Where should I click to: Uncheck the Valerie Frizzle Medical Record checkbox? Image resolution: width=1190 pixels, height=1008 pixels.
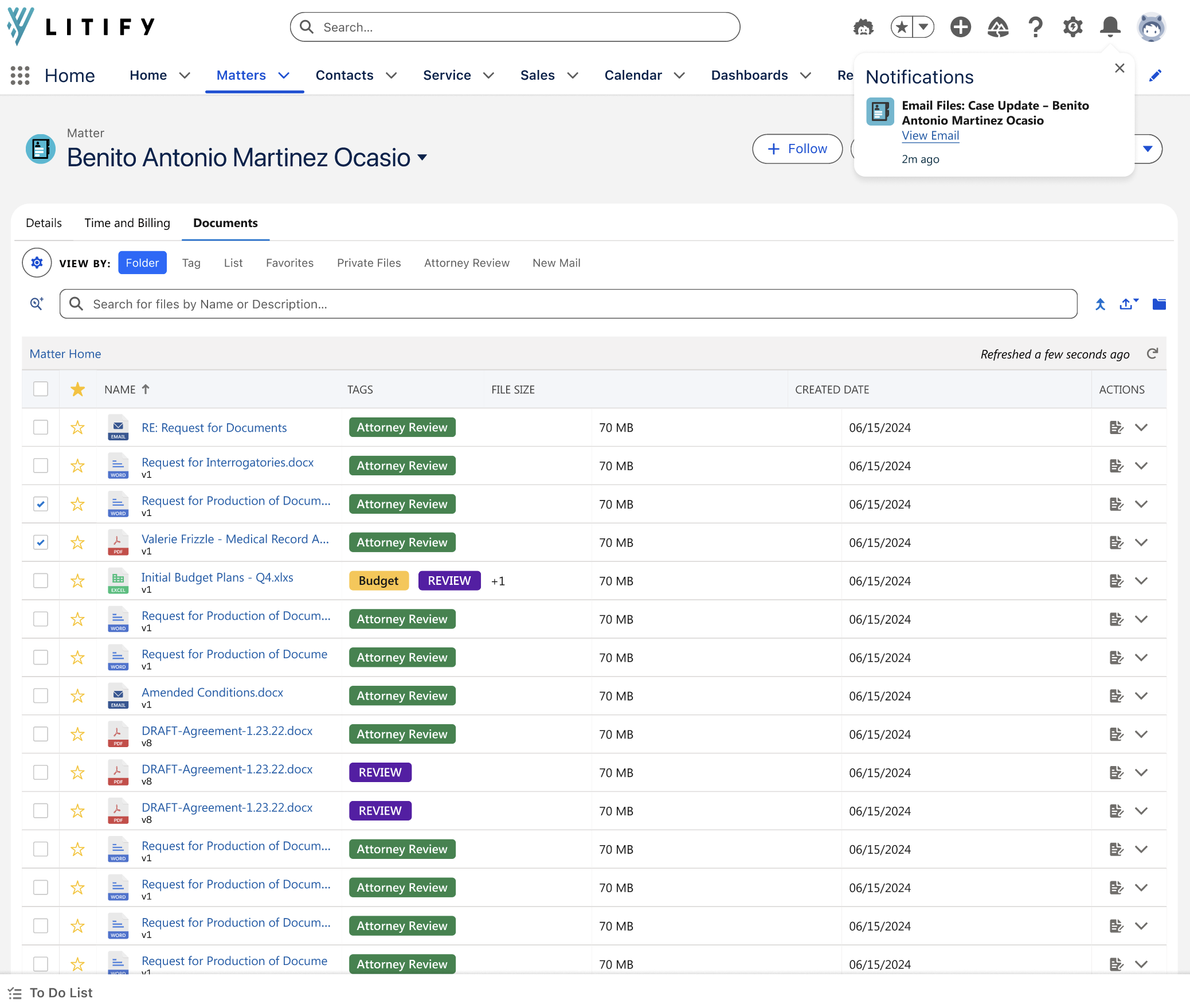pos(41,542)
